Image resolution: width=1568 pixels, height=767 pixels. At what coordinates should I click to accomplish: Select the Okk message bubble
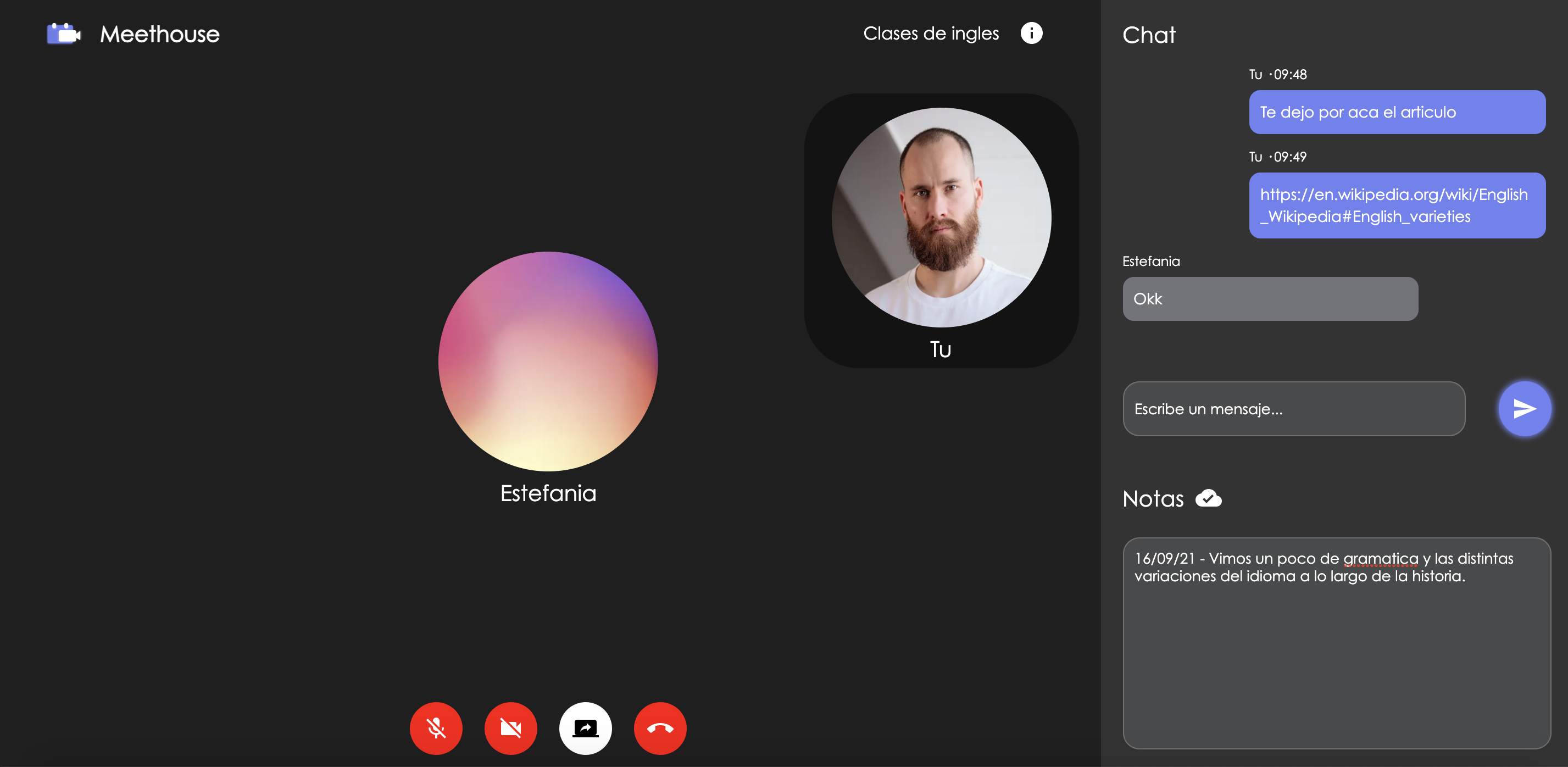1270,299
